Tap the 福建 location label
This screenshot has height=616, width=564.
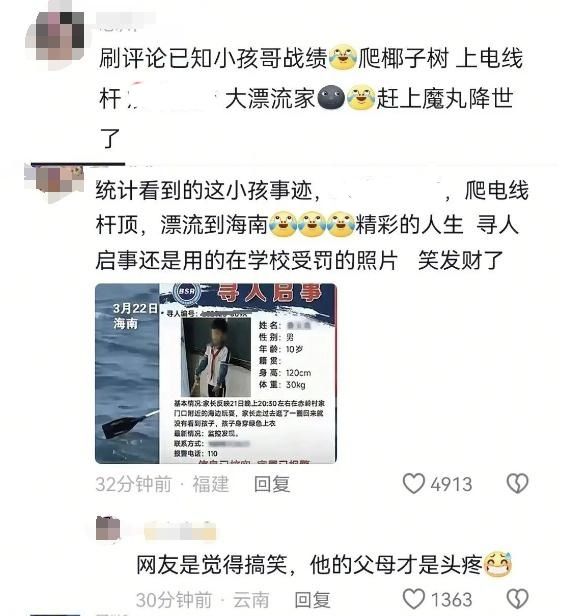(210, 484)
